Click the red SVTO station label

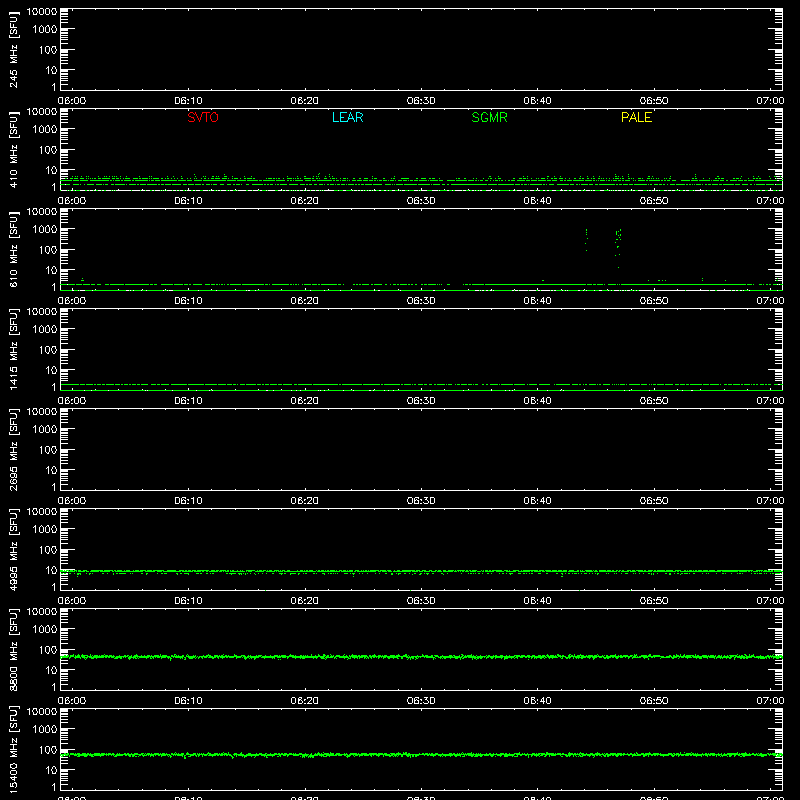(x=203, y=117)
